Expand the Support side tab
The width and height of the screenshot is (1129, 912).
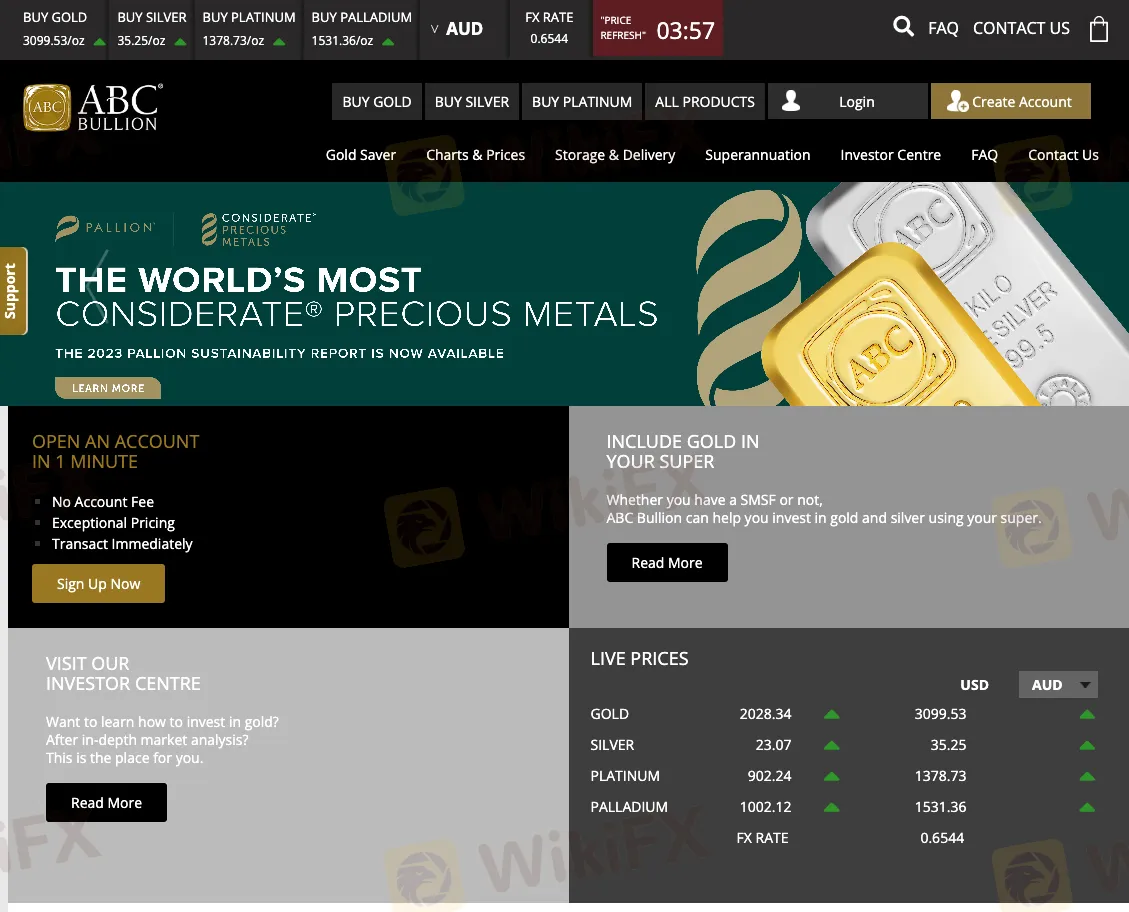coord(13,290)
